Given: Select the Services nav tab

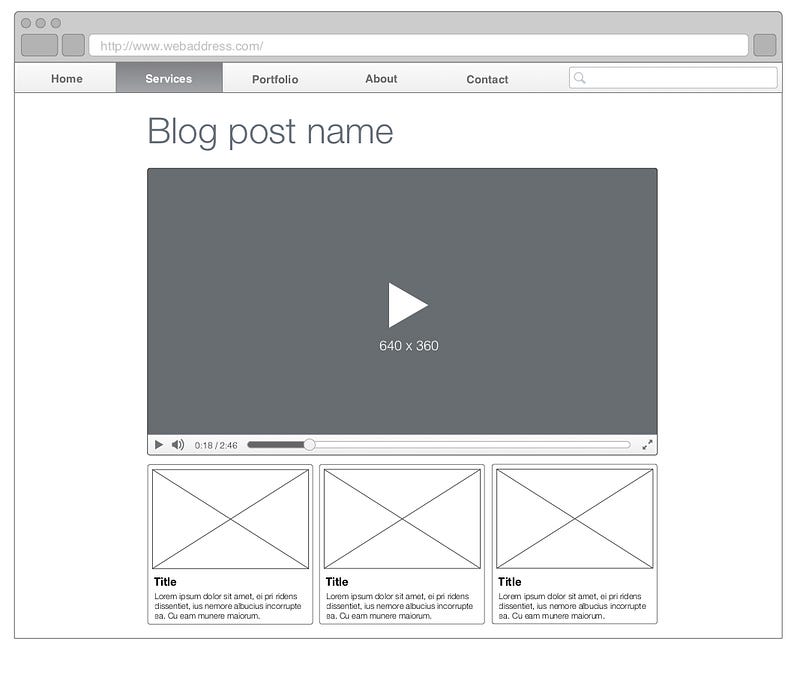Looking at the screenshot, I should [169, 79].
